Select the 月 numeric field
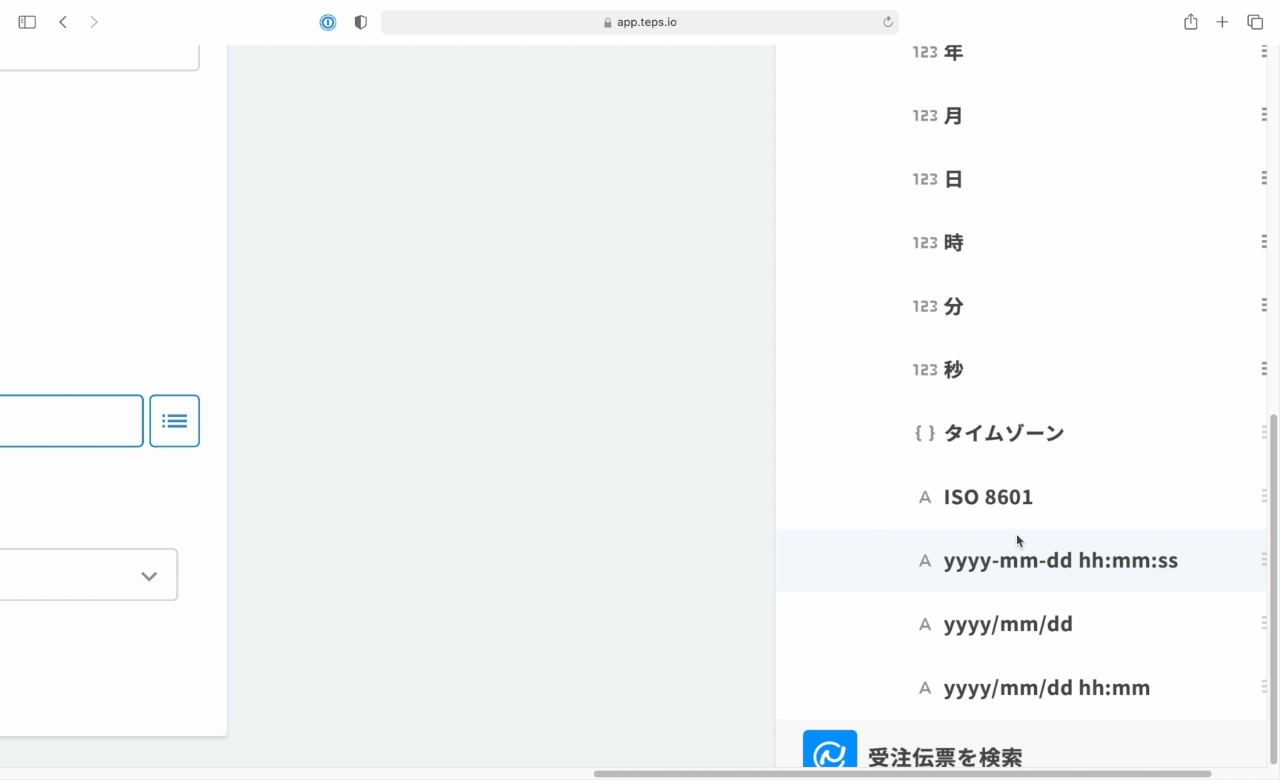1280x780 pixels. [953, 116]
